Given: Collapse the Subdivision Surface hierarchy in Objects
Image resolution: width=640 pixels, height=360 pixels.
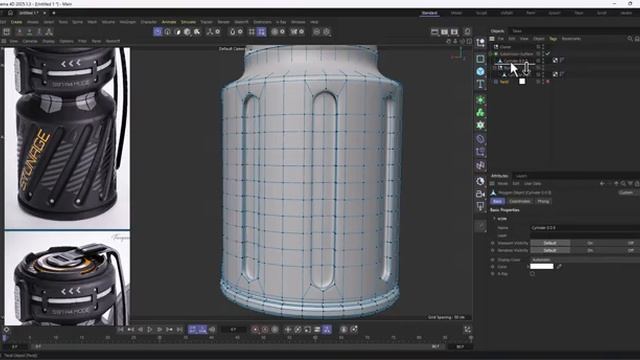Looking at the screenshot, I should [x=491, y=54].
